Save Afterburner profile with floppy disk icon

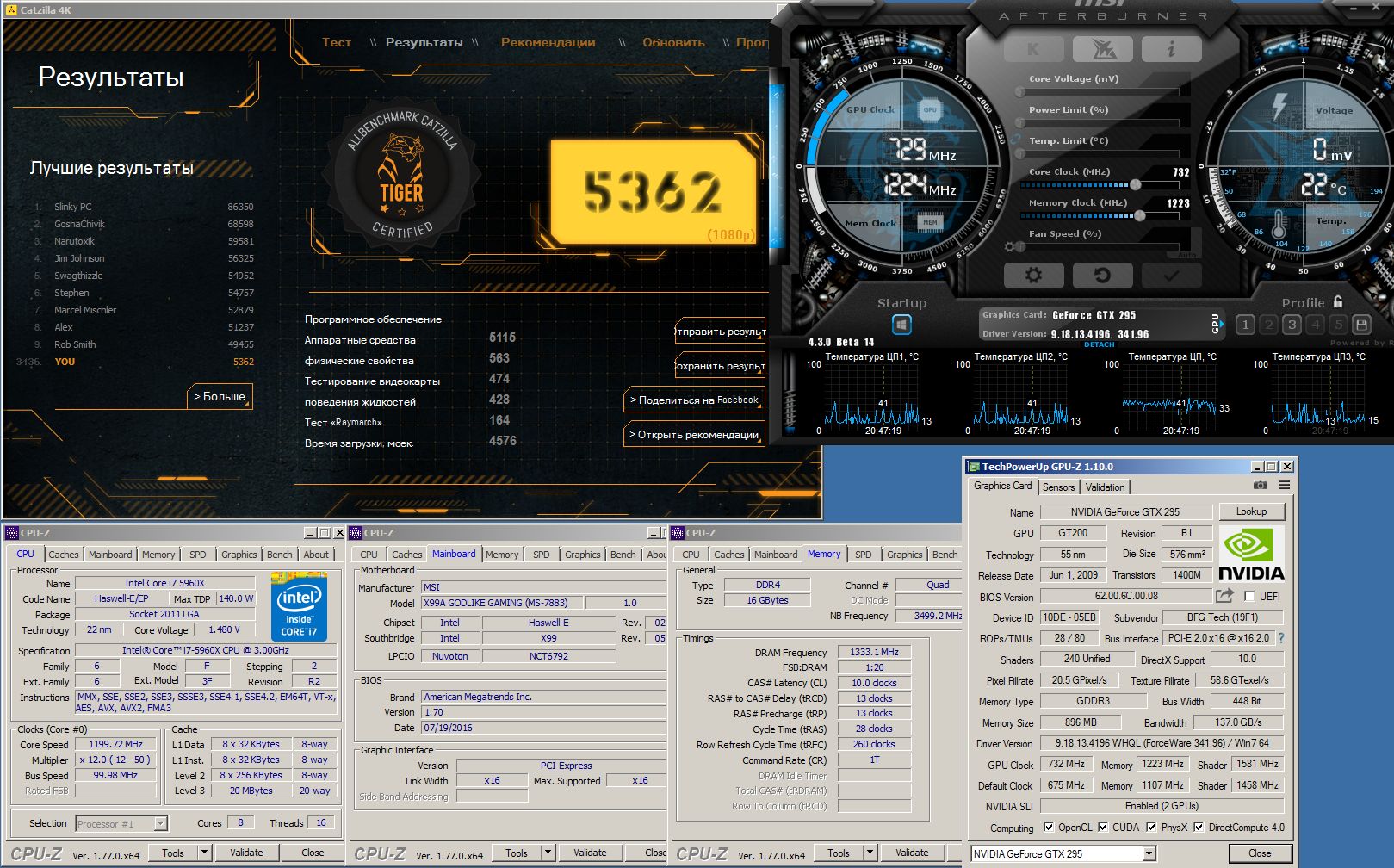(x=1361, y=325)
